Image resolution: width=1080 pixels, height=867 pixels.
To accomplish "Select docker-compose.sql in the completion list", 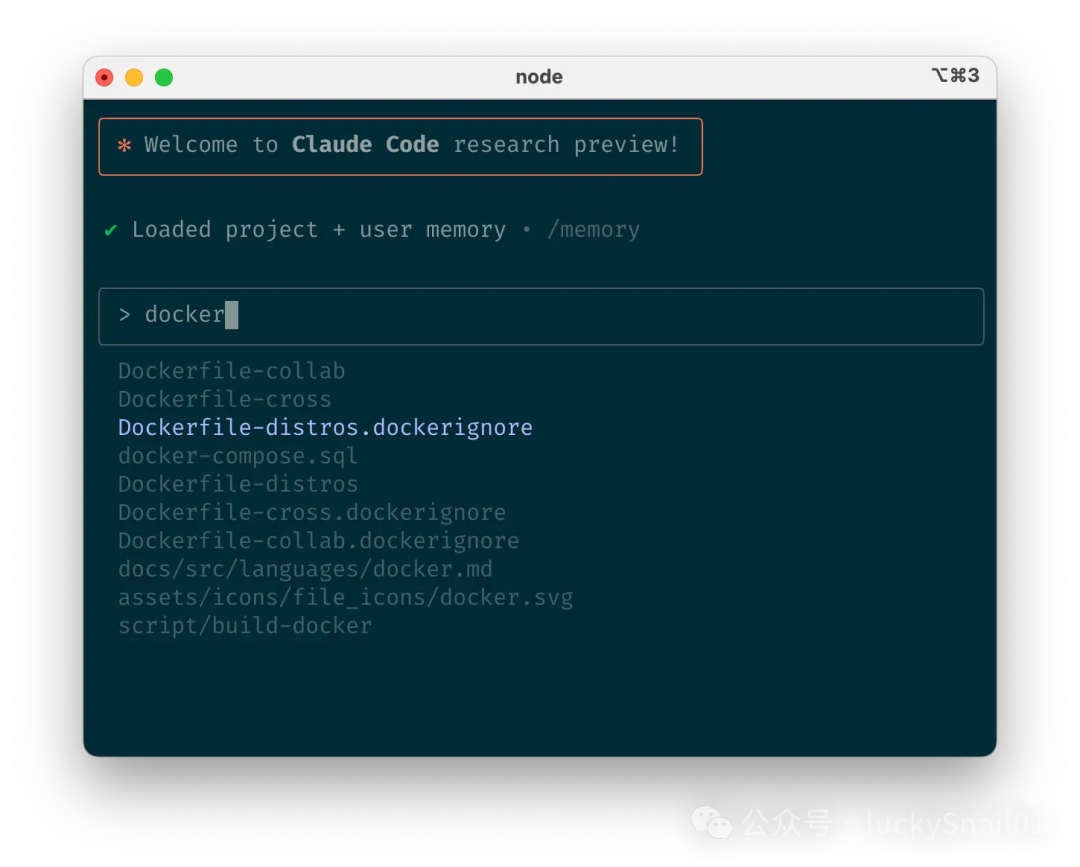I will coord(237,456).
